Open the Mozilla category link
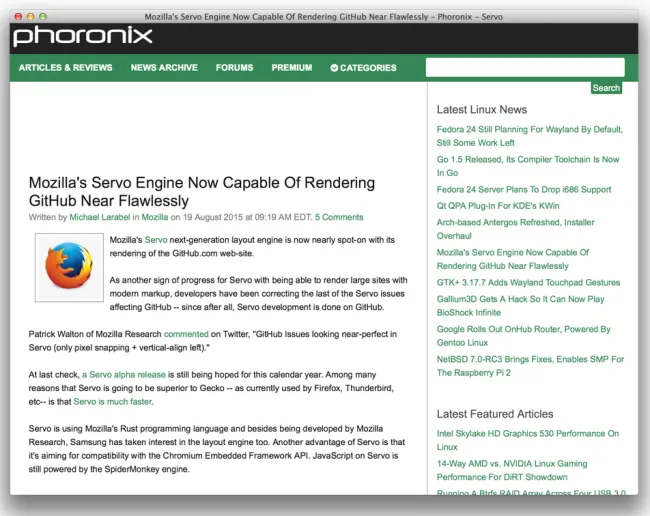650x516 pixels. (x=155, y=217)
